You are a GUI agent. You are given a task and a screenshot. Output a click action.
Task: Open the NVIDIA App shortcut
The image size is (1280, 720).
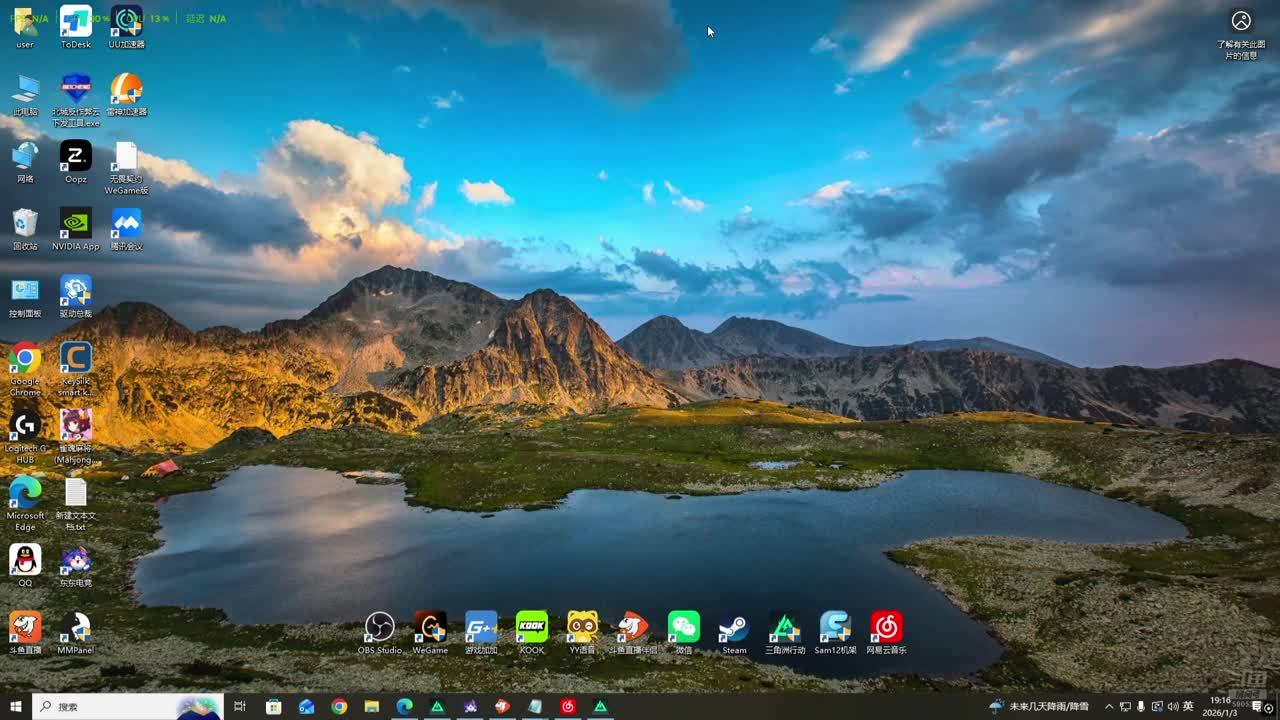[76, 223]
